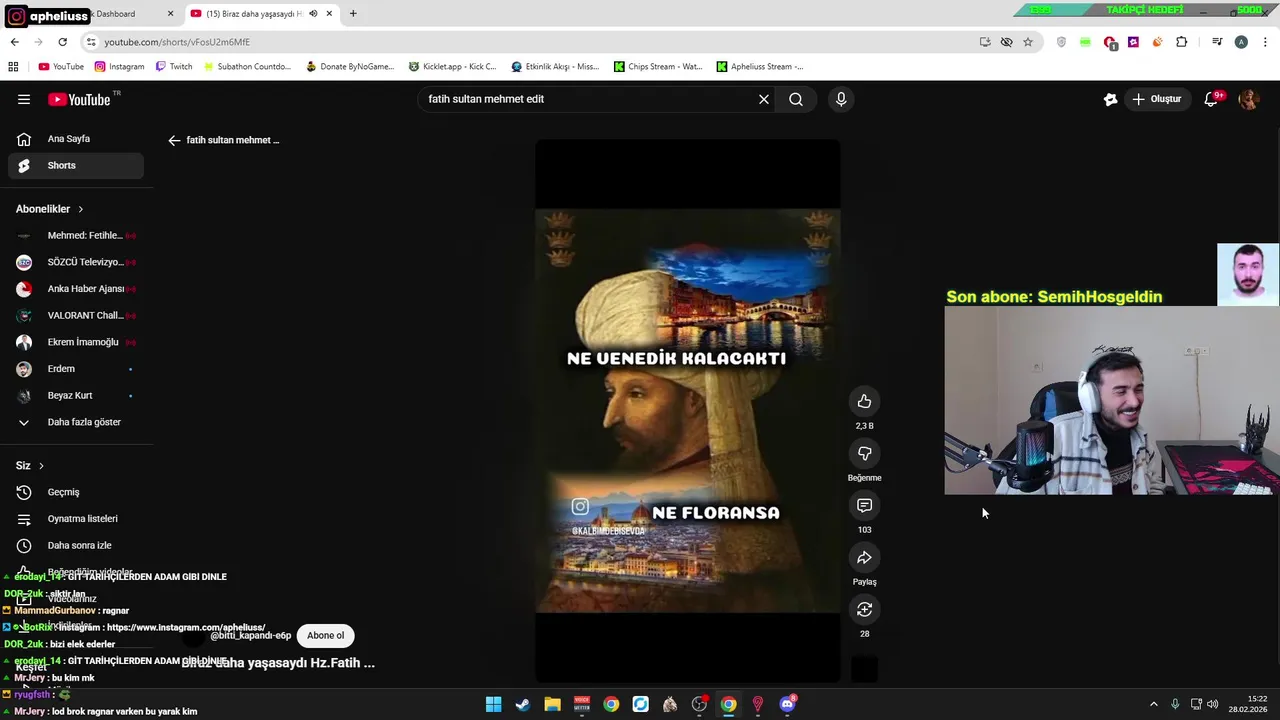The width and height of the screenshot is (1280, 720).
Task: Clear the search box text
Action: (764, 99)
